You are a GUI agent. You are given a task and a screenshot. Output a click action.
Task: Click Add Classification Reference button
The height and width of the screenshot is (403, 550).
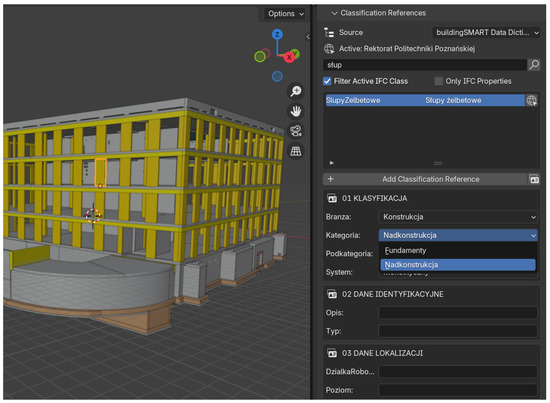coord(425,179)
